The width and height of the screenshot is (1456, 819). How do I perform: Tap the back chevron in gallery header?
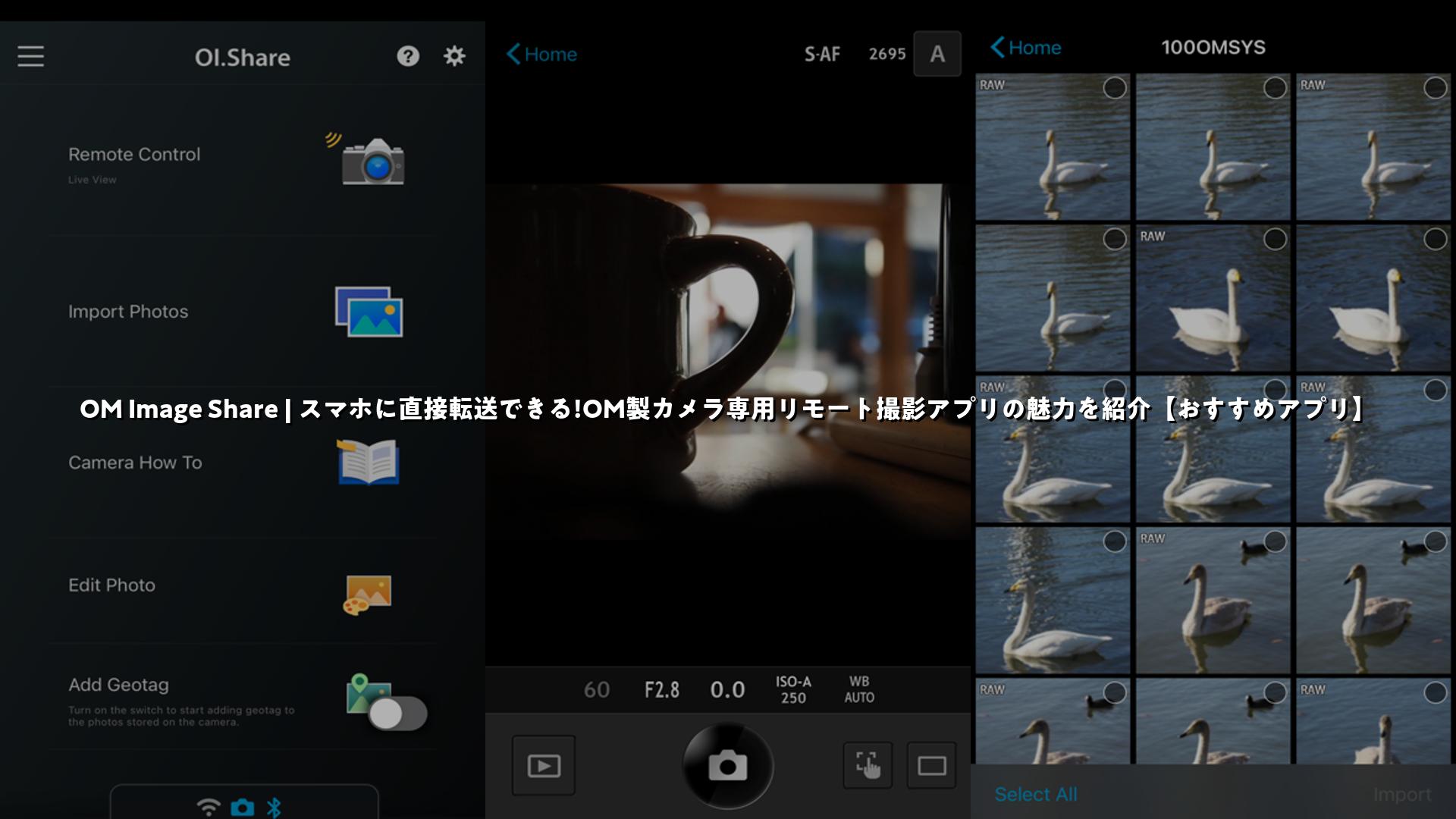pos(997,48)
